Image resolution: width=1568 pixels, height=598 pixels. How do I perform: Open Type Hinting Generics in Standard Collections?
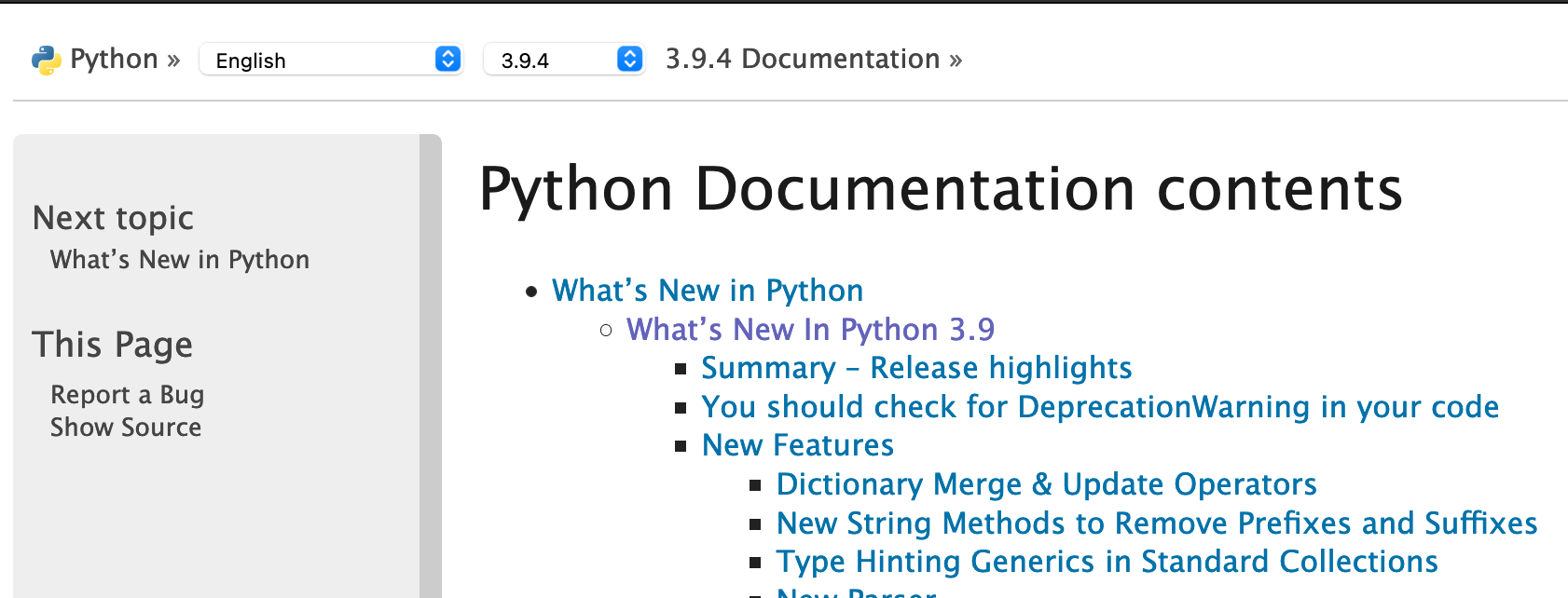point(1107,562)
